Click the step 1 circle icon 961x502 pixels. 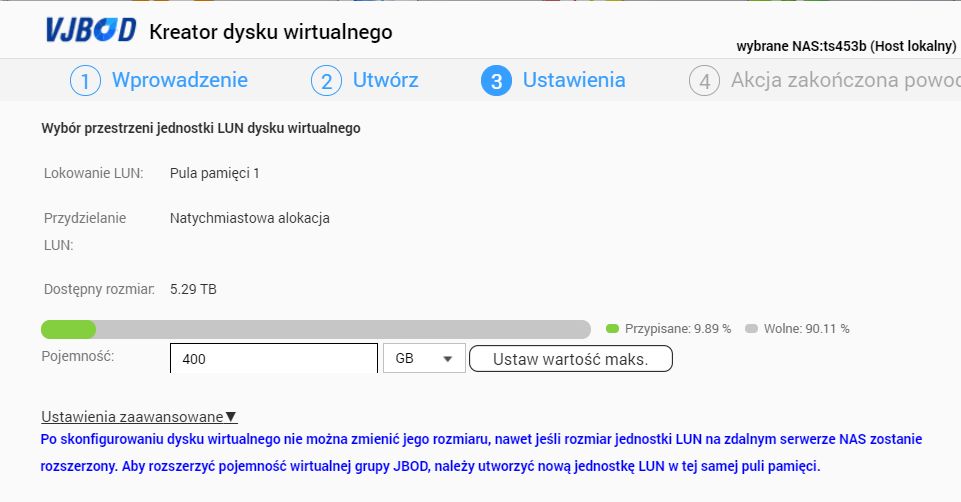[x=85, y=81]
